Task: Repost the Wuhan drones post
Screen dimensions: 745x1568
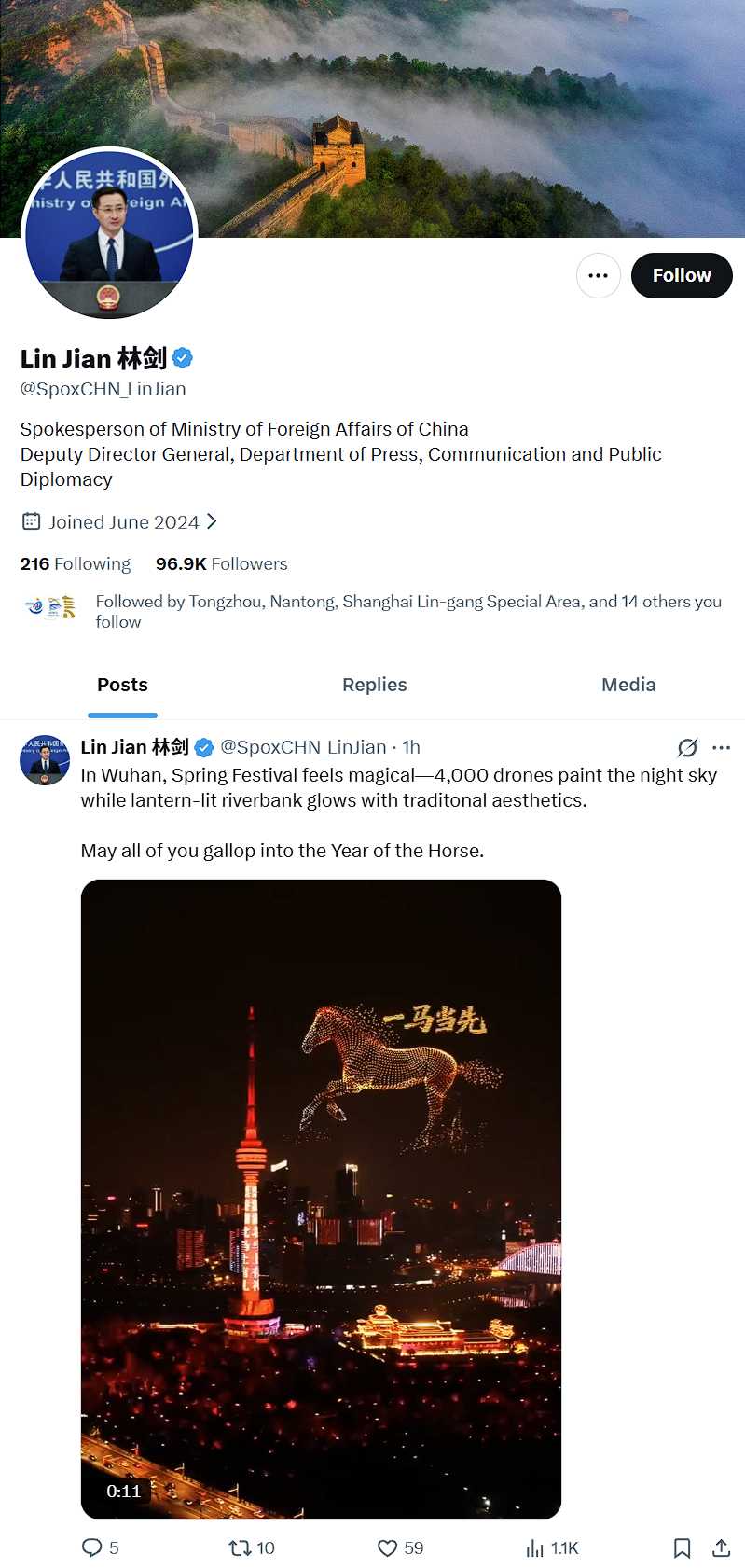Action: pos(241,1547)
